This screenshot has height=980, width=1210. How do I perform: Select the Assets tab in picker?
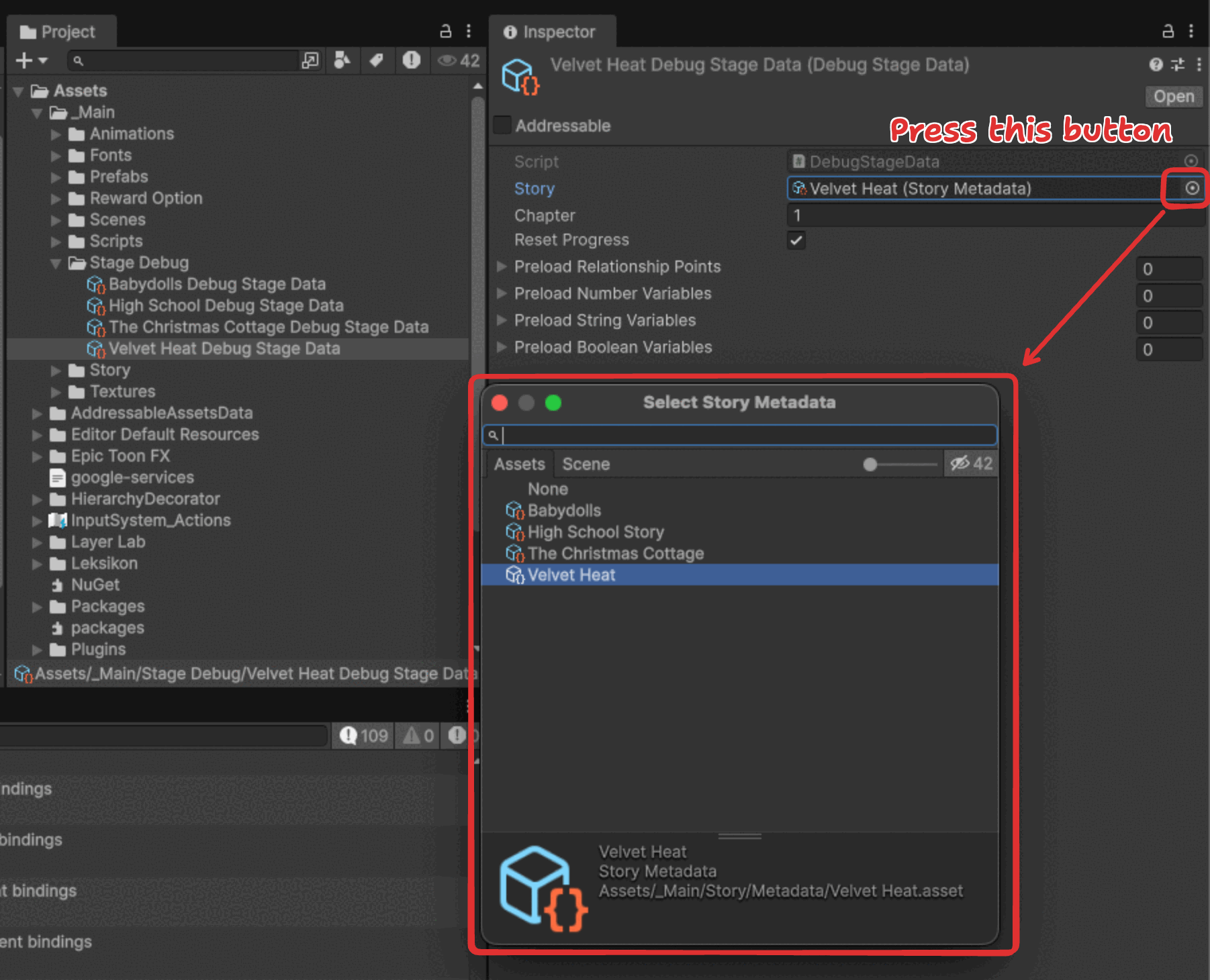click(x=519, y=464)
